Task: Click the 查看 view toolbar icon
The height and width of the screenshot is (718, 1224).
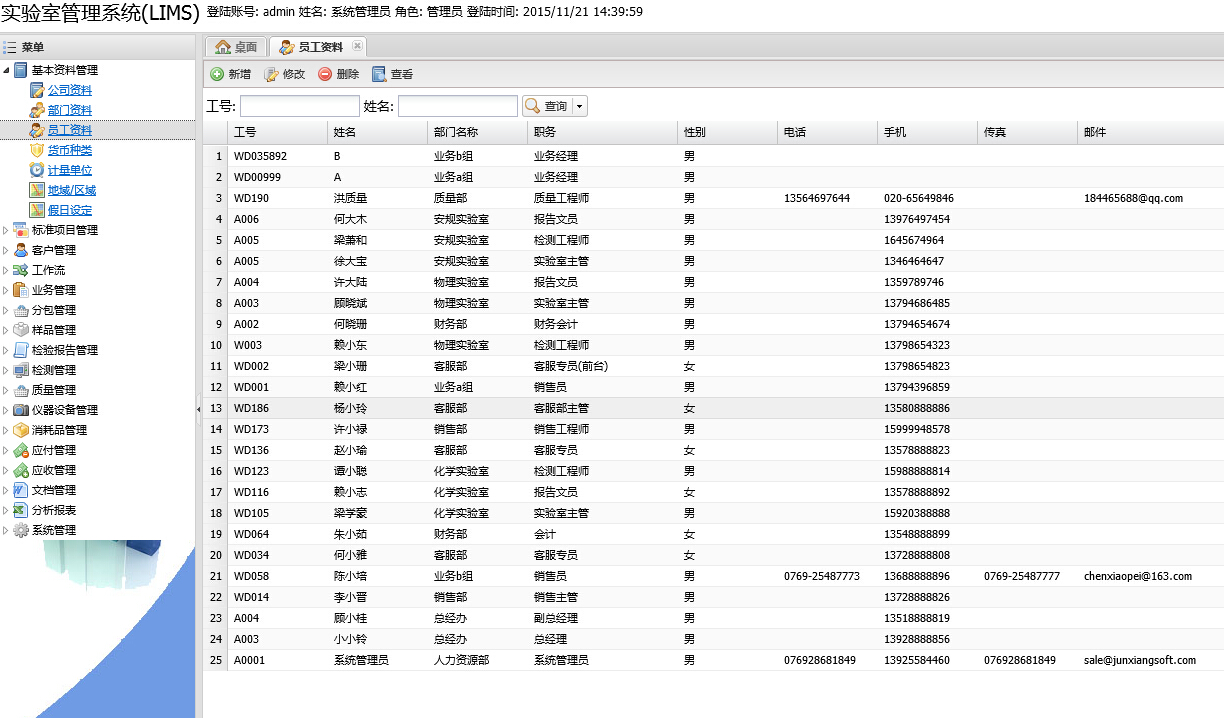Action: 379,74
